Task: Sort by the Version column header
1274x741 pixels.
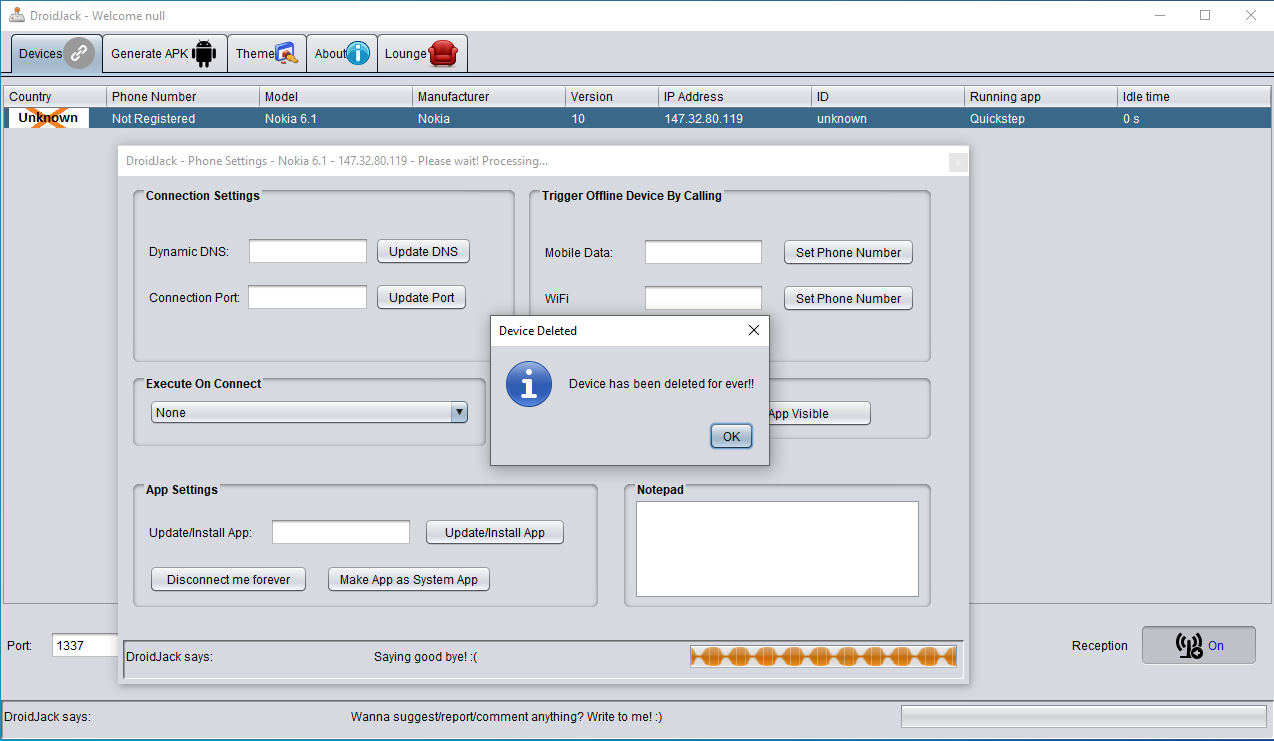Action: [x=612, y=97]
